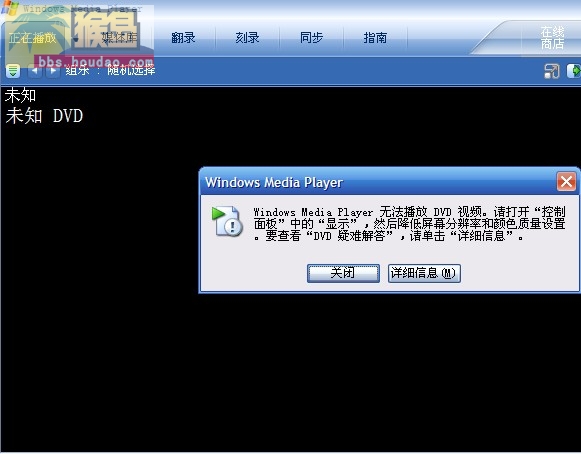Close the Windows Media Player error dialog
This screenshot has height=454, width=581.
pos(567,182)
